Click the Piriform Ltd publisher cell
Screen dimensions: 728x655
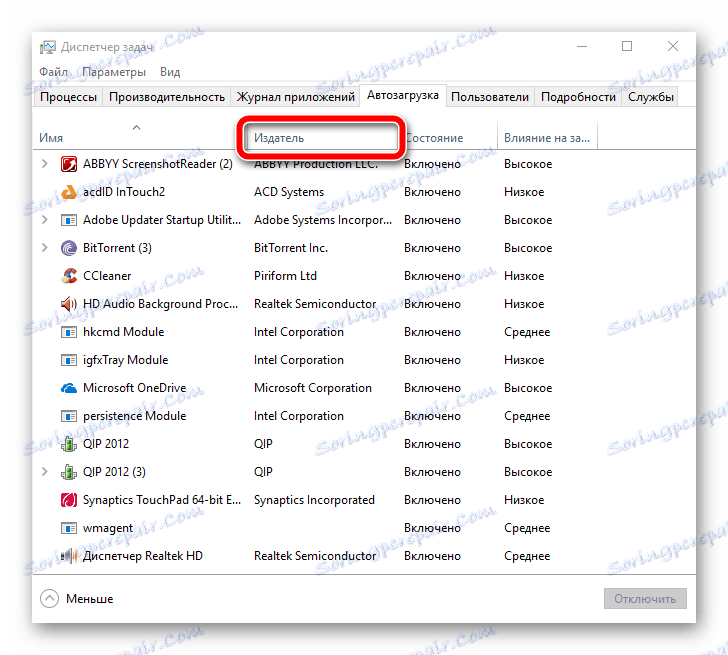pos(285,276)
